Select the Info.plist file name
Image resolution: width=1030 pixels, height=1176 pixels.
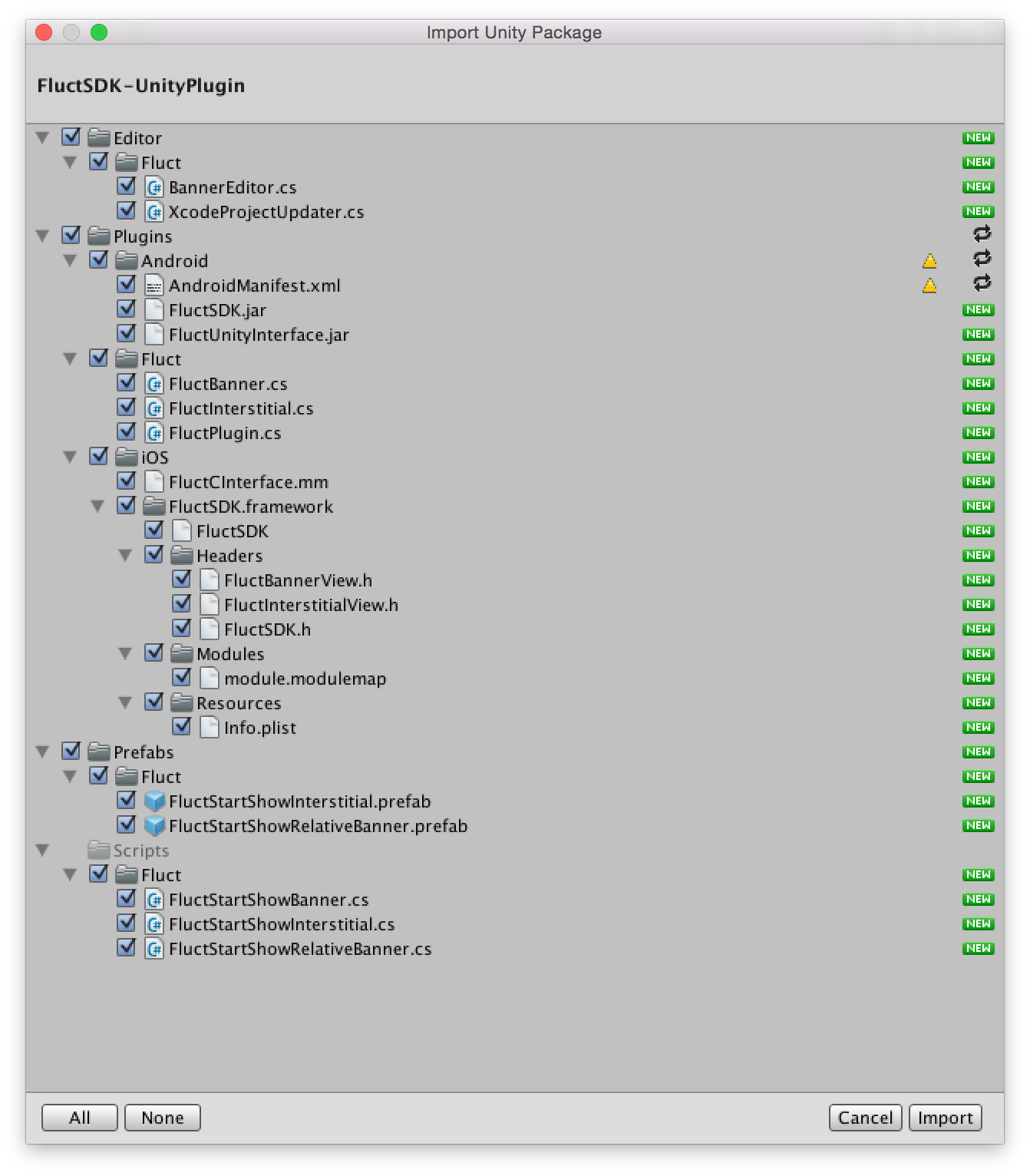pyautogui.click(x=260, y=728)
